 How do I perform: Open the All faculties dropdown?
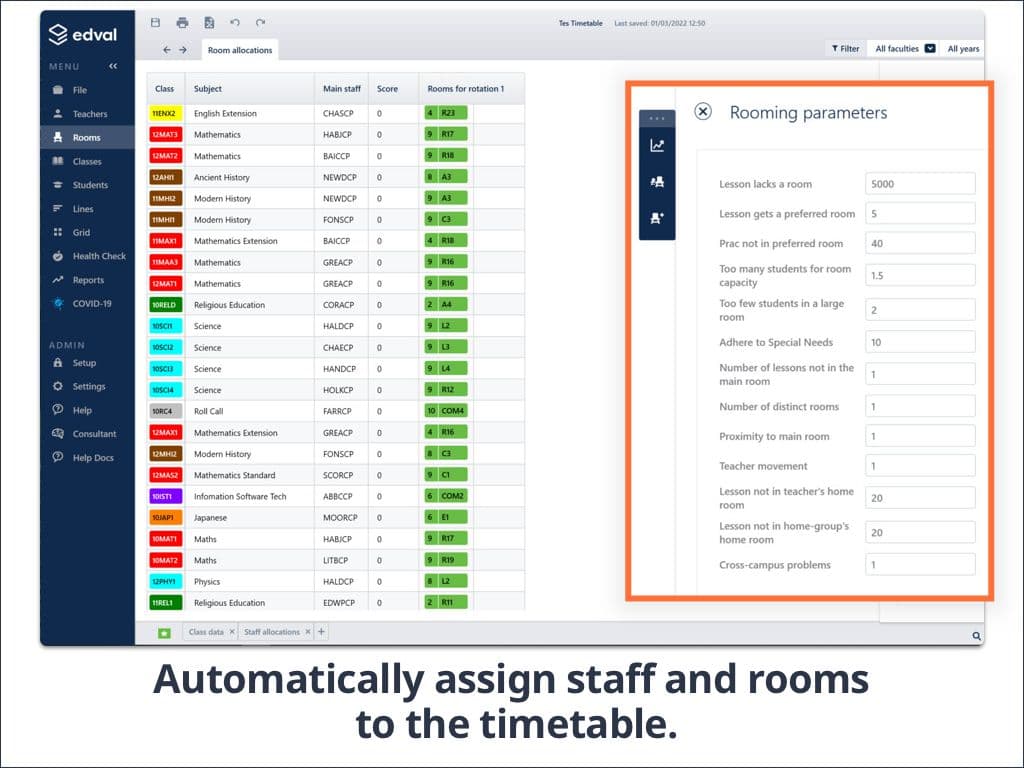905,48
